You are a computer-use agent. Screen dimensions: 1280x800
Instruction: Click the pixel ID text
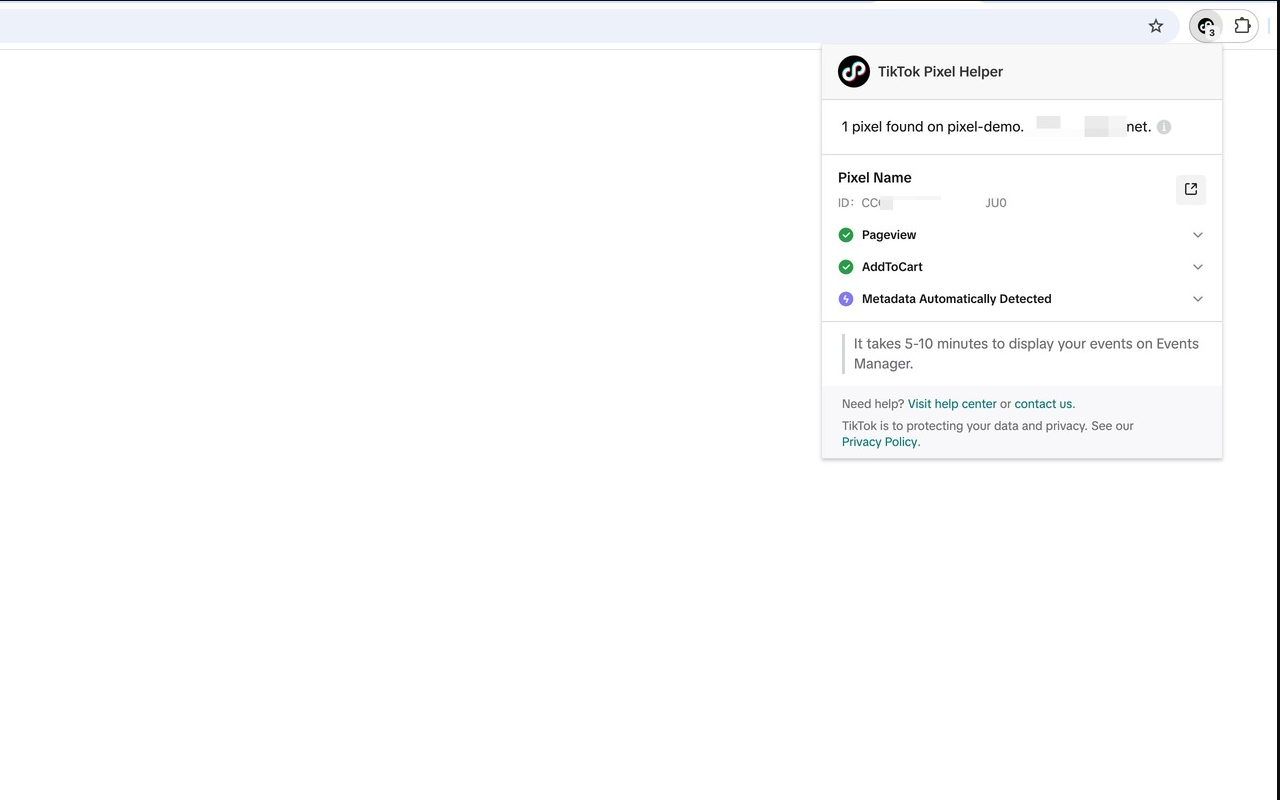(x=922, y=203)
